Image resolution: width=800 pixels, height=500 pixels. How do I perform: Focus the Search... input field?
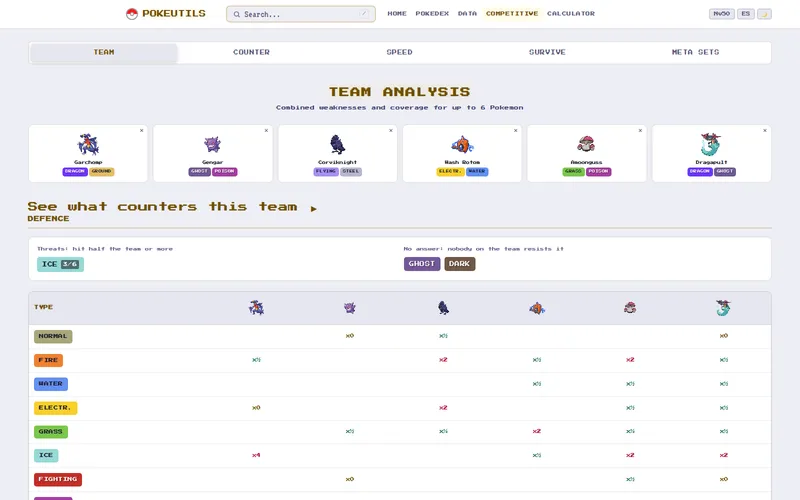[301, 14]
